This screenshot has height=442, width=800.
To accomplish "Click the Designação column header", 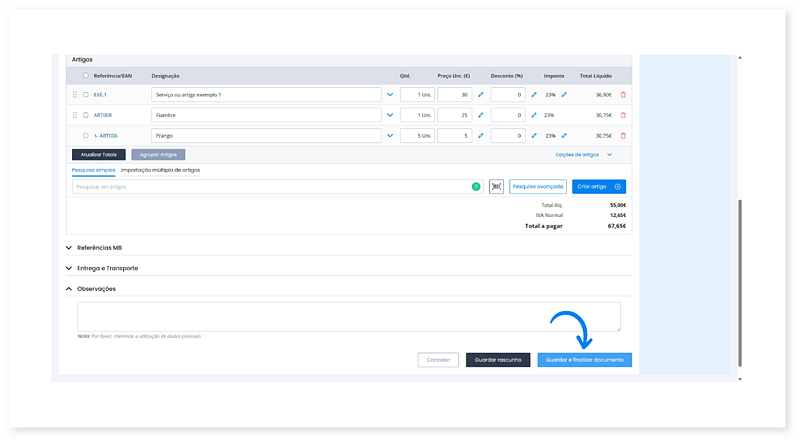I will point(165,76).
